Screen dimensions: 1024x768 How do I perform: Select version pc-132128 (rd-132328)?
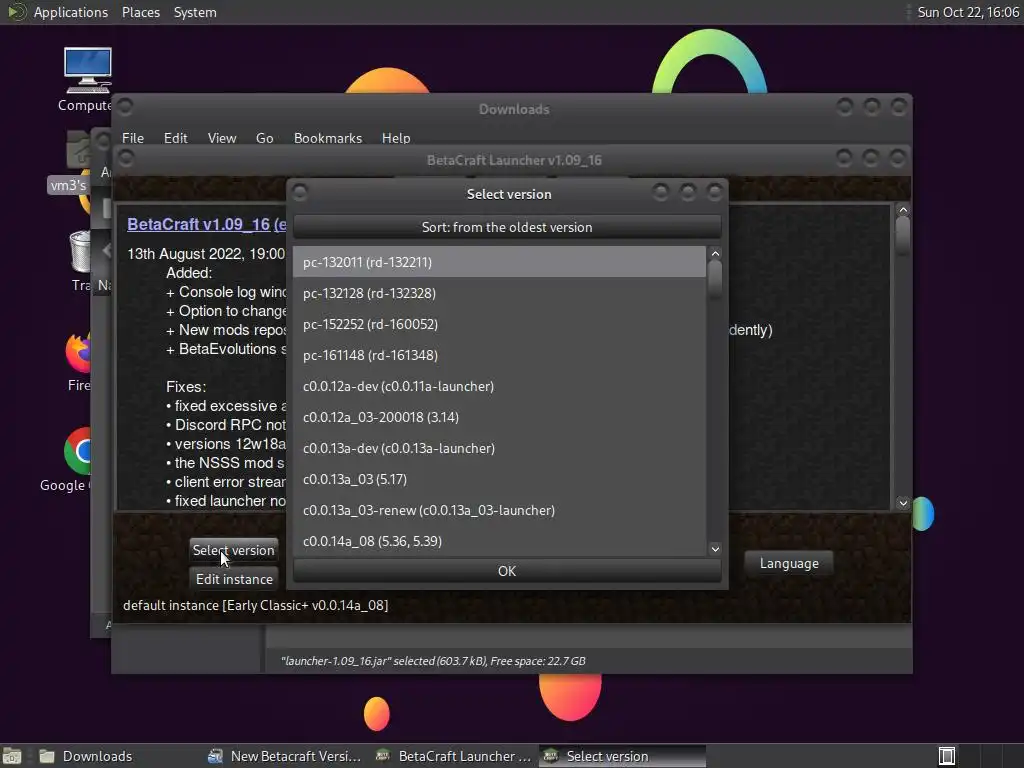click(x=499, y=293)
